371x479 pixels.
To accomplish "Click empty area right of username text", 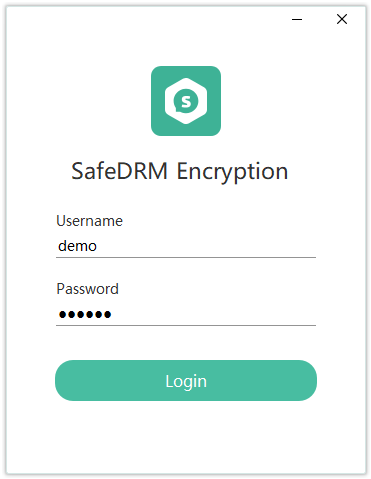I will [207, 247].
